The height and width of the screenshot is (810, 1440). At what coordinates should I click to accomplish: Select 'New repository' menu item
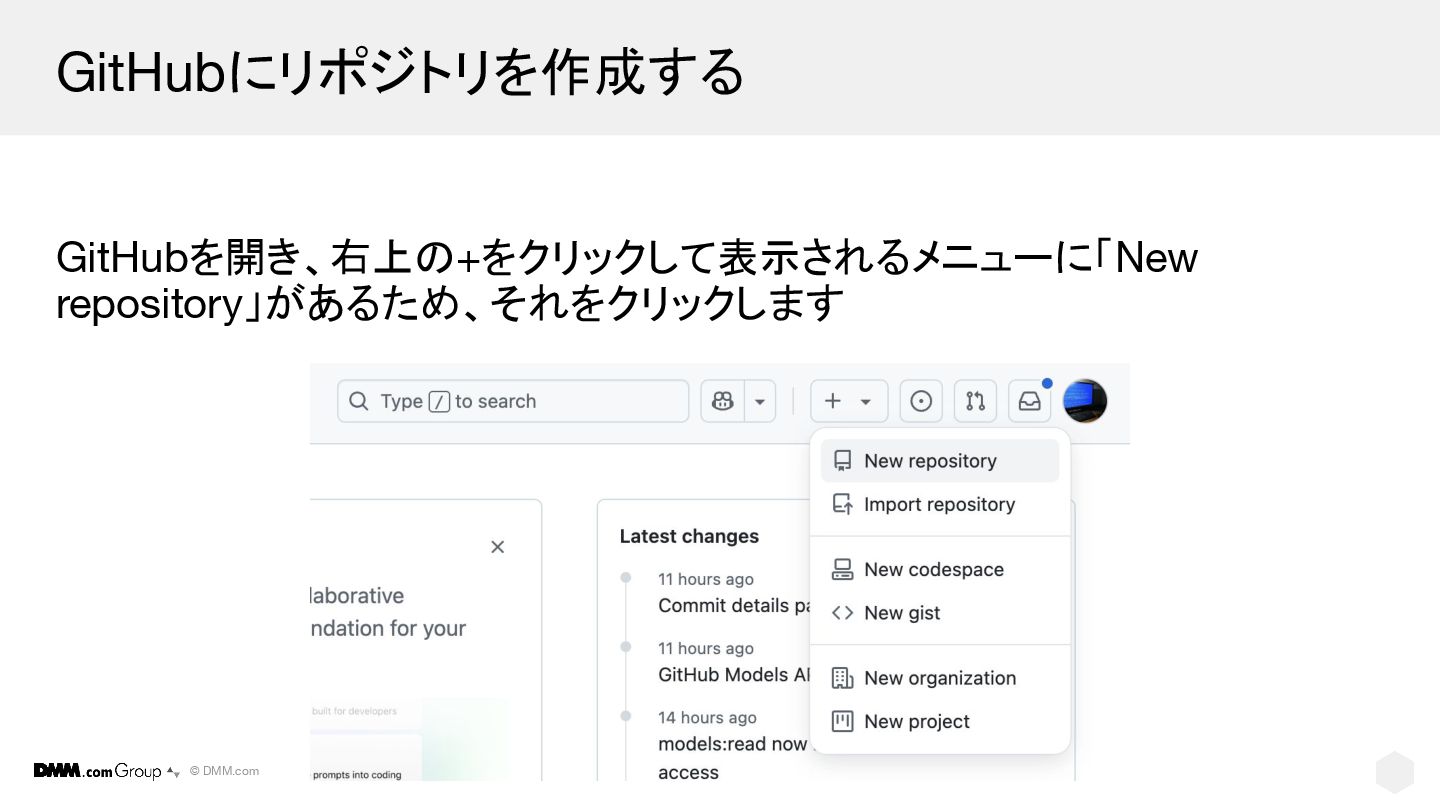(x=940, y=461)
